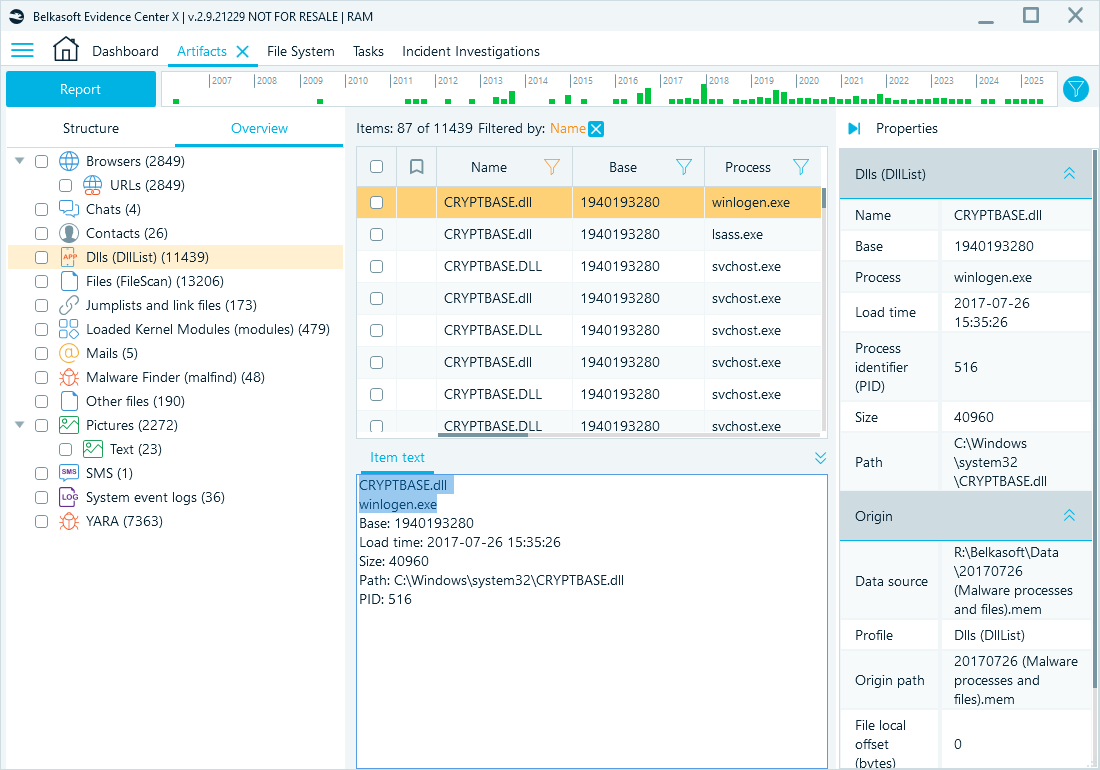Click the Home icon in the top bar

65,48
